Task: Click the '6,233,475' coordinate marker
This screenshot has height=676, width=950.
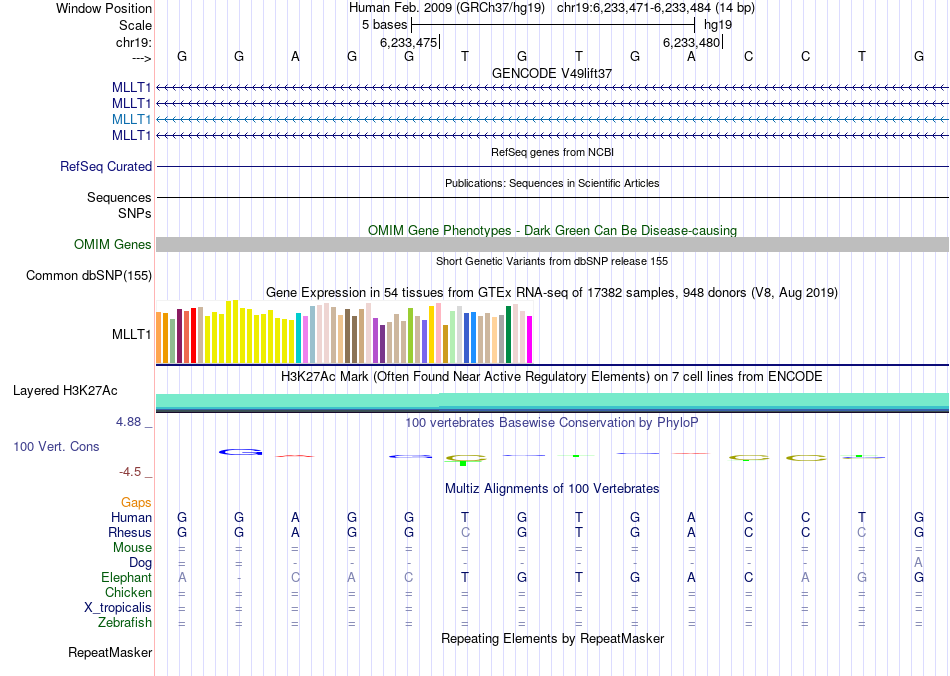Action: [x=408, y=42]
